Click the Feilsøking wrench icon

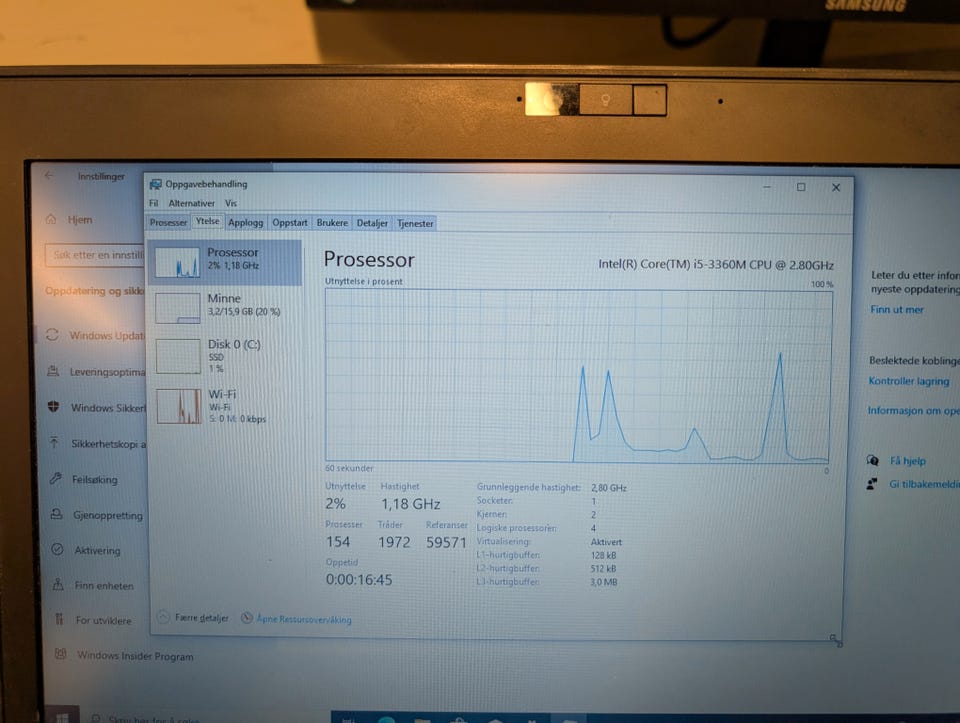[x=56, y=478]
